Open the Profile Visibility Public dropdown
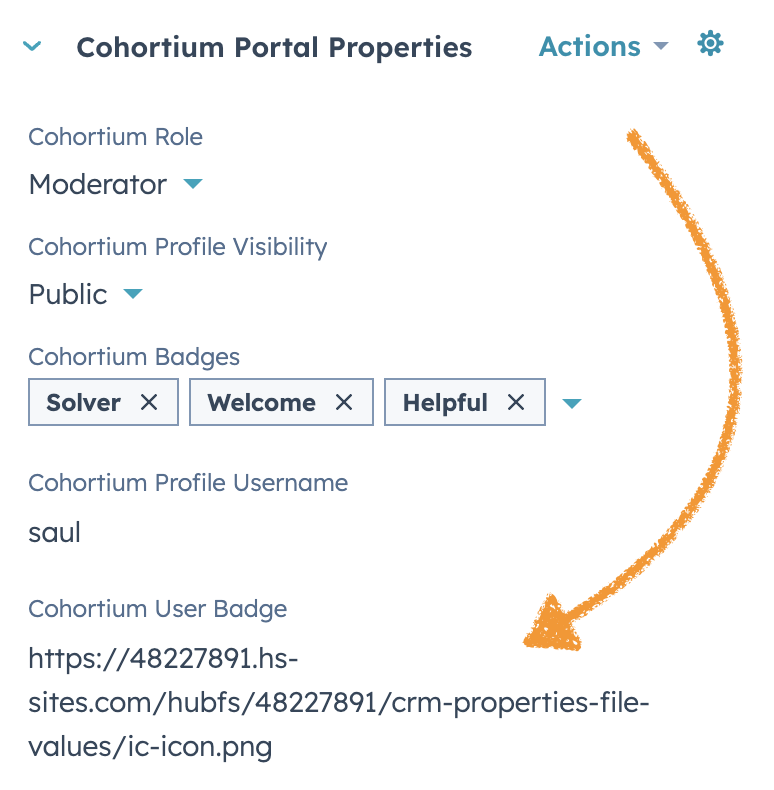The height and width of the screenshot is (790, 774). click(x=86, y=294)
